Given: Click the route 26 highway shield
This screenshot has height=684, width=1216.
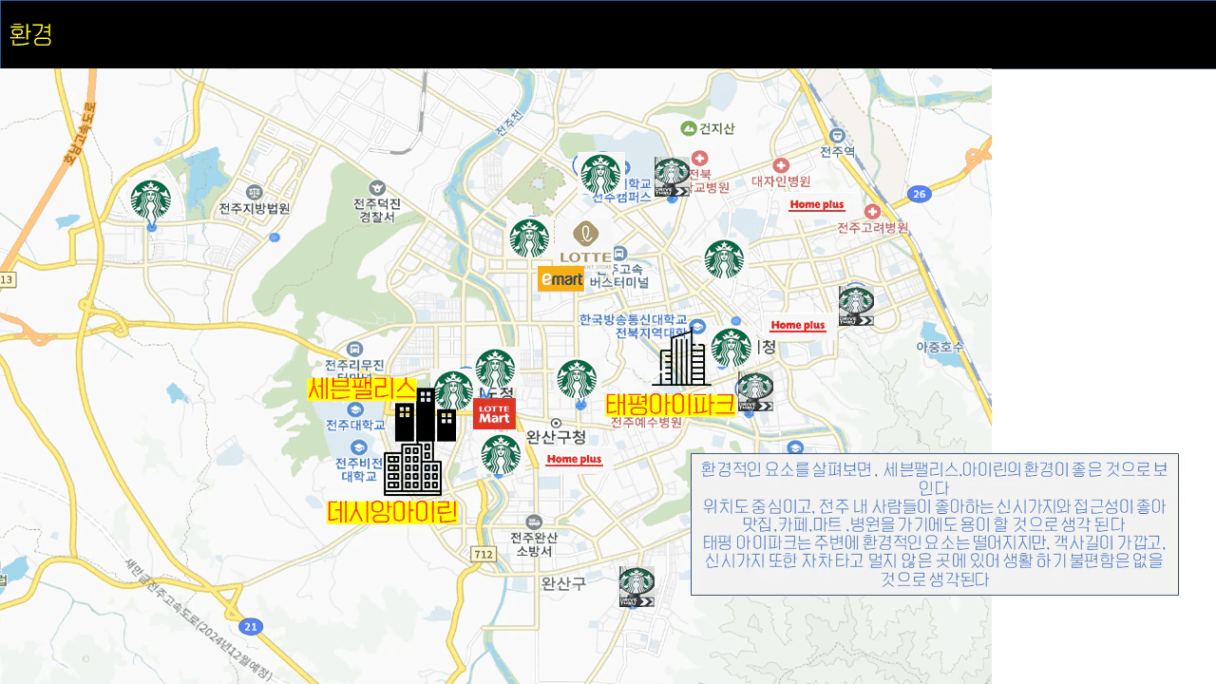Looking at the screenshot, I should (920, 193).
